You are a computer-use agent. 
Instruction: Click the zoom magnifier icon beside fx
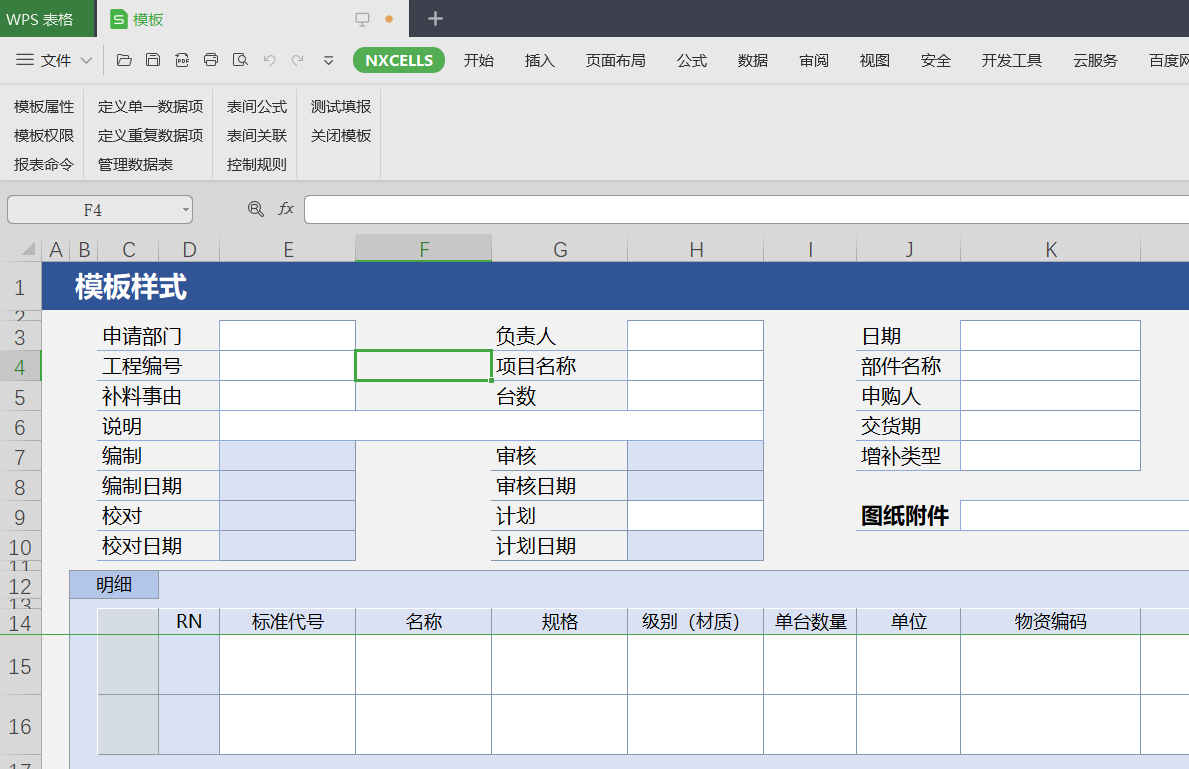tap(256, 209)
